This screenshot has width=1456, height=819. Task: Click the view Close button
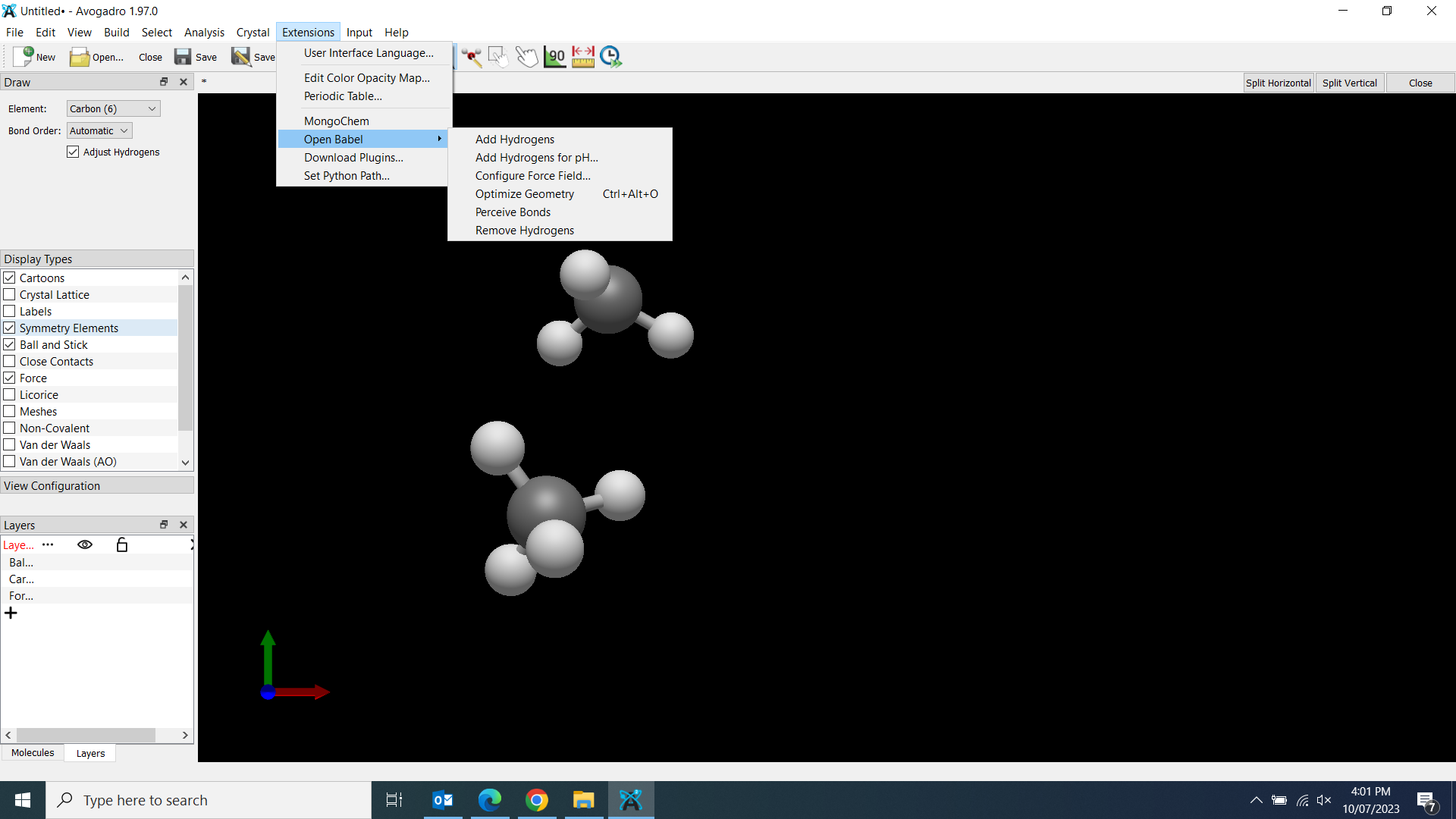tap(1420, 83)
